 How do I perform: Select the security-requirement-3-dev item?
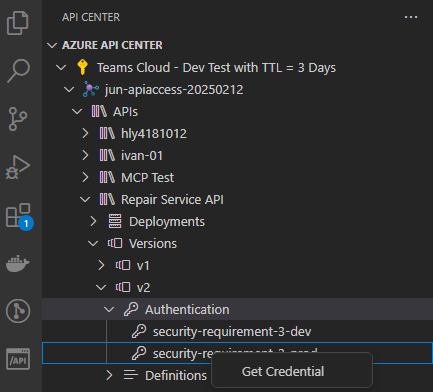pyautogui.click(x=232, y=332)
